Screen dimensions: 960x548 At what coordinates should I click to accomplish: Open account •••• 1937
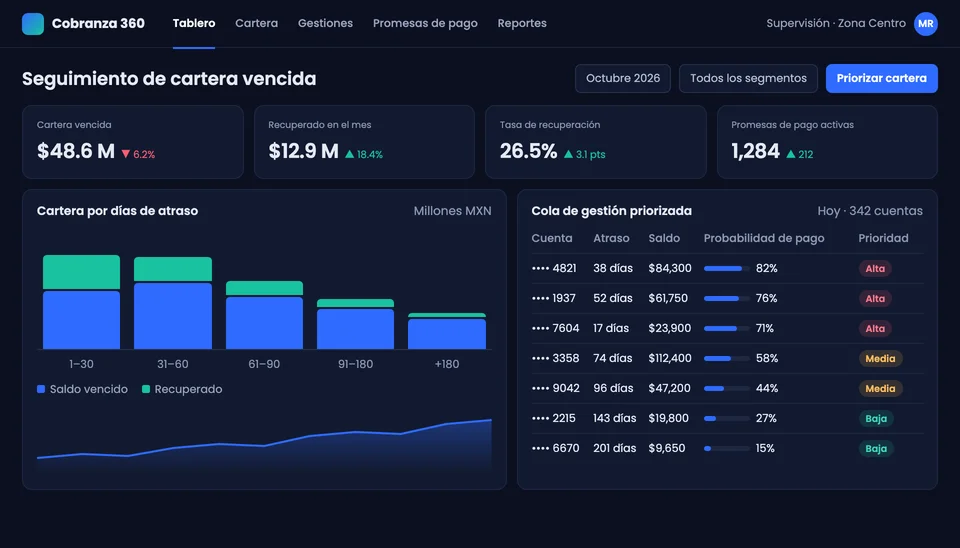coord(554,298)
